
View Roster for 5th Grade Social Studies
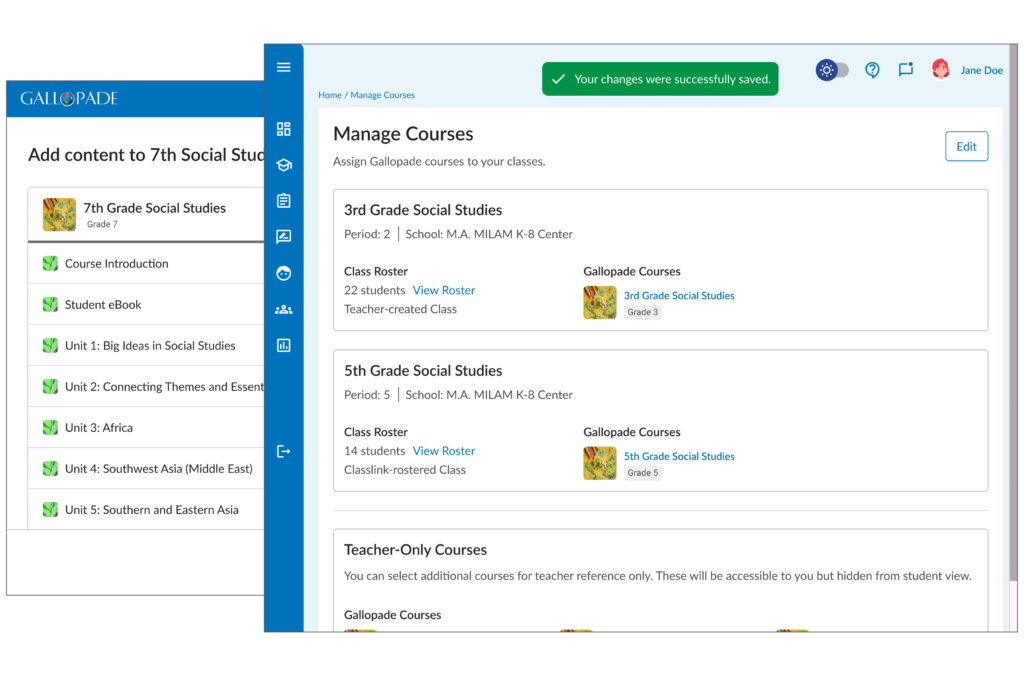443,451
